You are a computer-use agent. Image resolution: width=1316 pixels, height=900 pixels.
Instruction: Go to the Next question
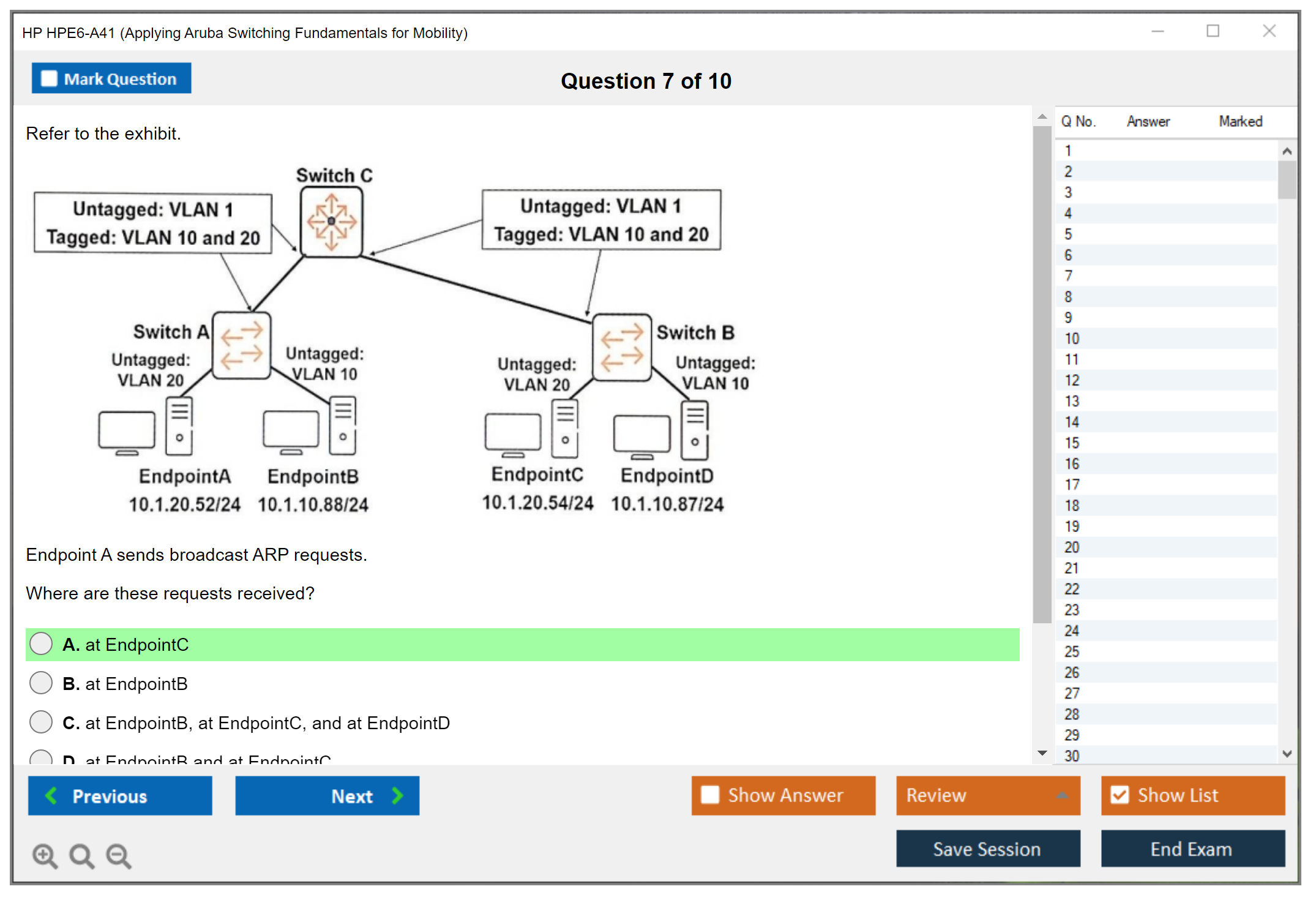pyautogui.click(x=327, y=795)
